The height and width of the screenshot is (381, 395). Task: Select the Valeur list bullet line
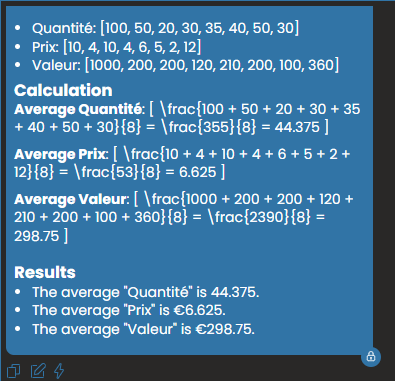pos(185,65)
